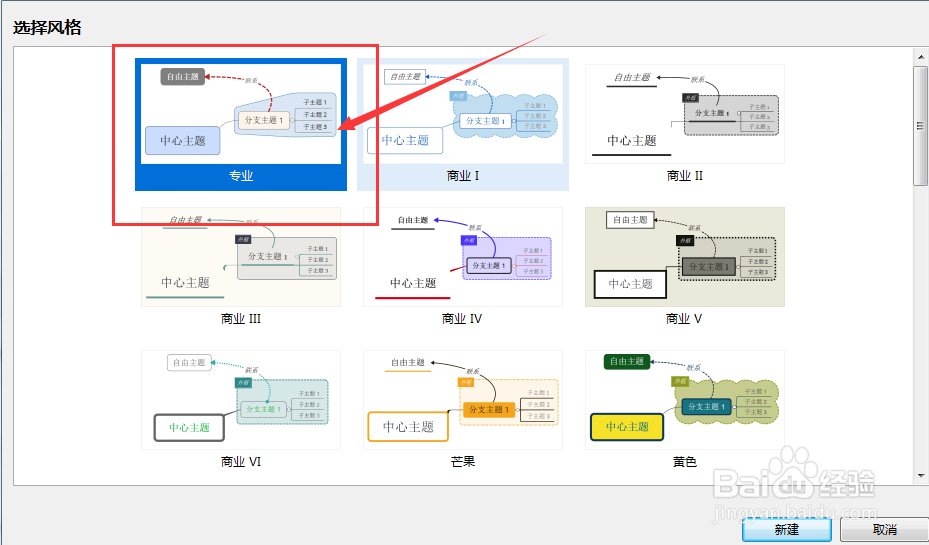929x545 pixels.
Task: Click the vertical scrollbar thumb
Action: [921, 126]
